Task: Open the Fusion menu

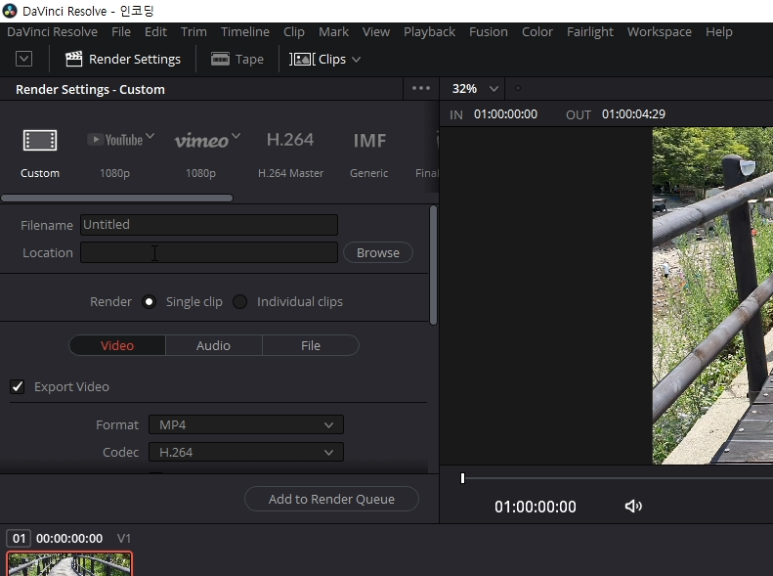Action: tap(488, 32)
